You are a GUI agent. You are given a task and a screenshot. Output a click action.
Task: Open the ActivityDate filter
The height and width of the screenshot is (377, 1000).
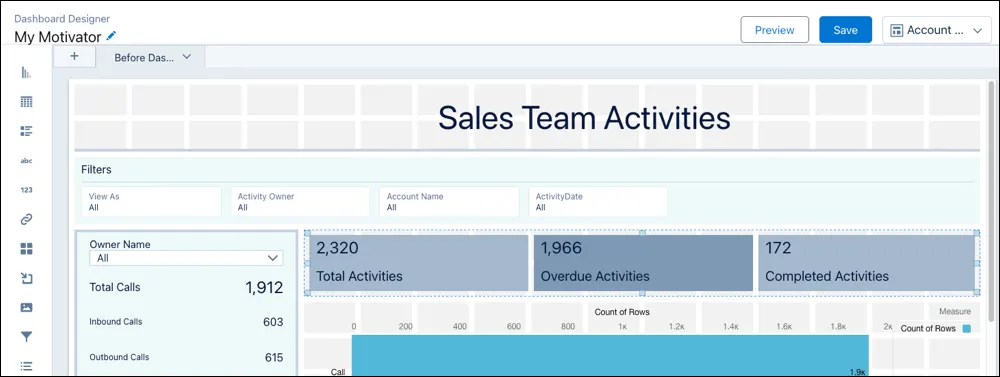tap(598, 202)
